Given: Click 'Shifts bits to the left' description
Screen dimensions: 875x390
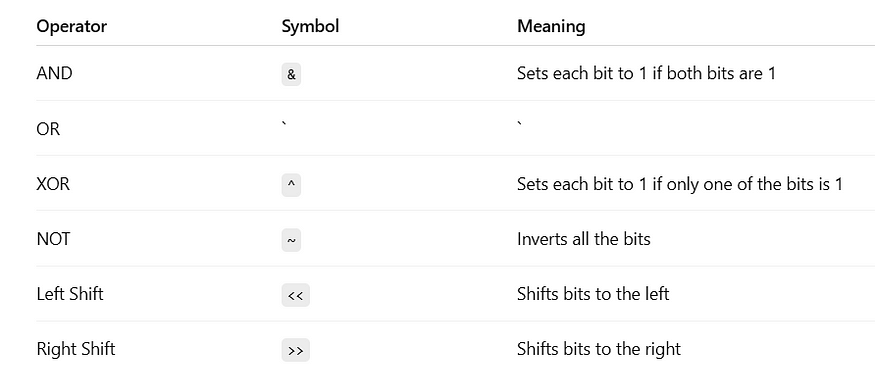Looking at the screenshot, I should 593,294.
